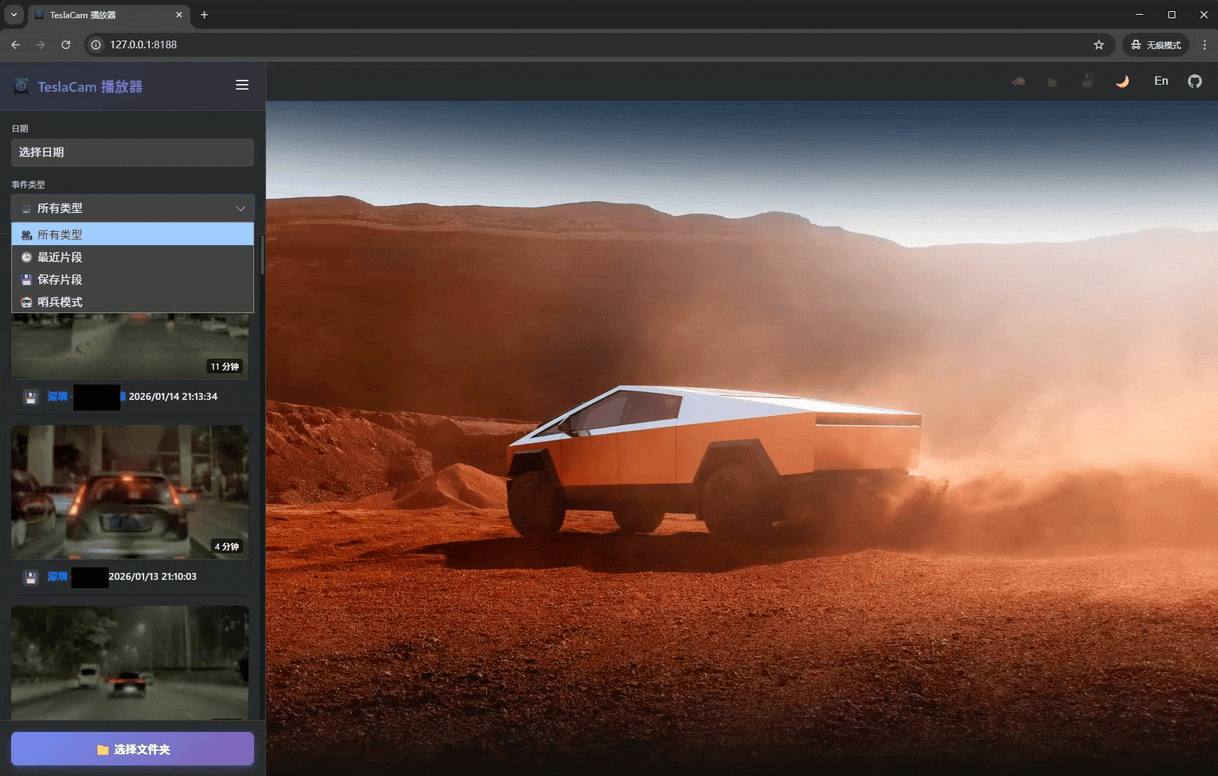
Task: Click the save icon beside the 21:13:34 clip
Action: 31,397
